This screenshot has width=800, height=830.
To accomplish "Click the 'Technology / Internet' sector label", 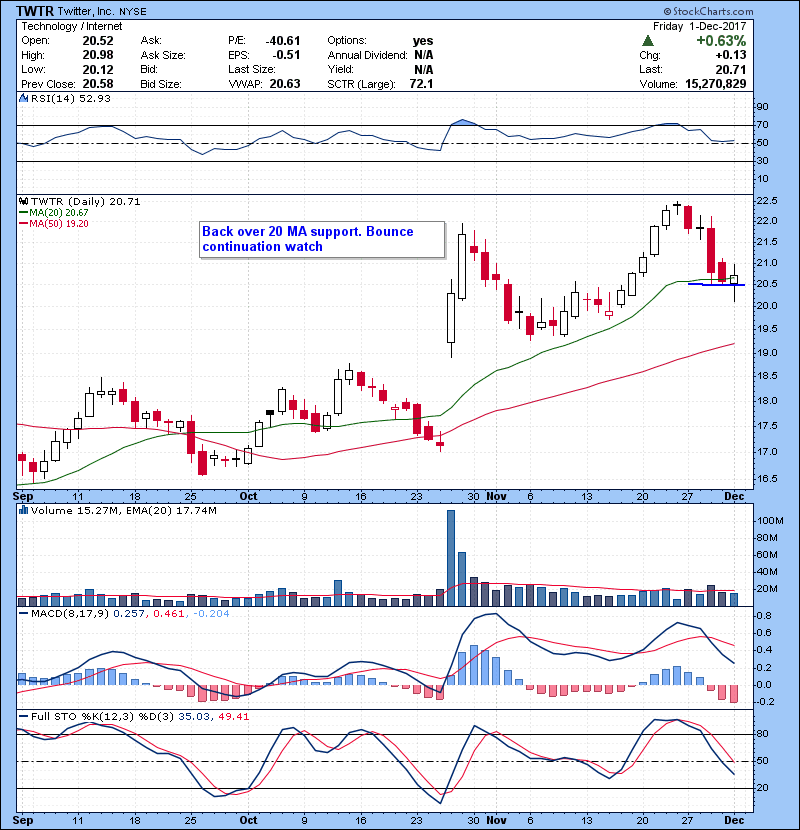I will 71,26.
